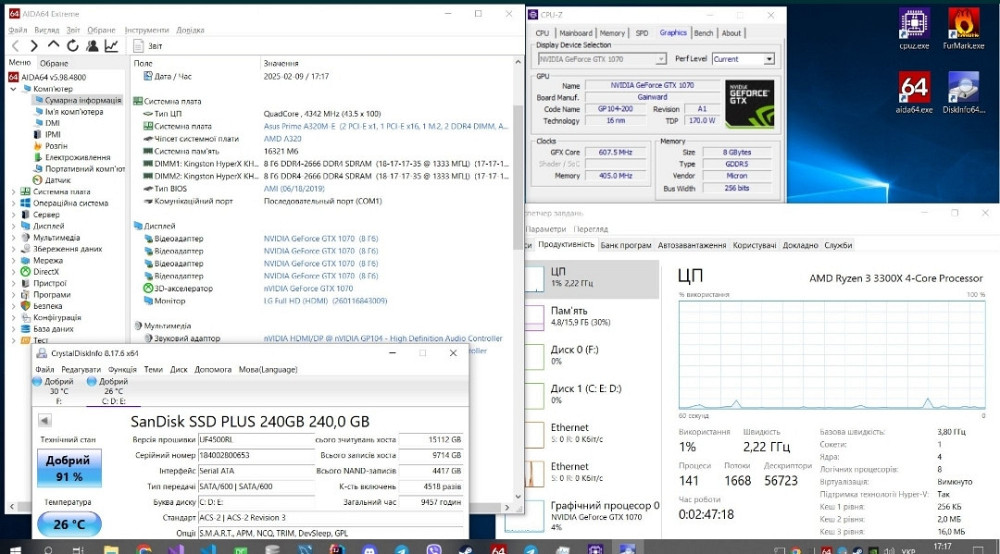Open Інструменти menu in AIDA64
The width and height of the screenshot is (1000, 554).
[x=147, y=30]
